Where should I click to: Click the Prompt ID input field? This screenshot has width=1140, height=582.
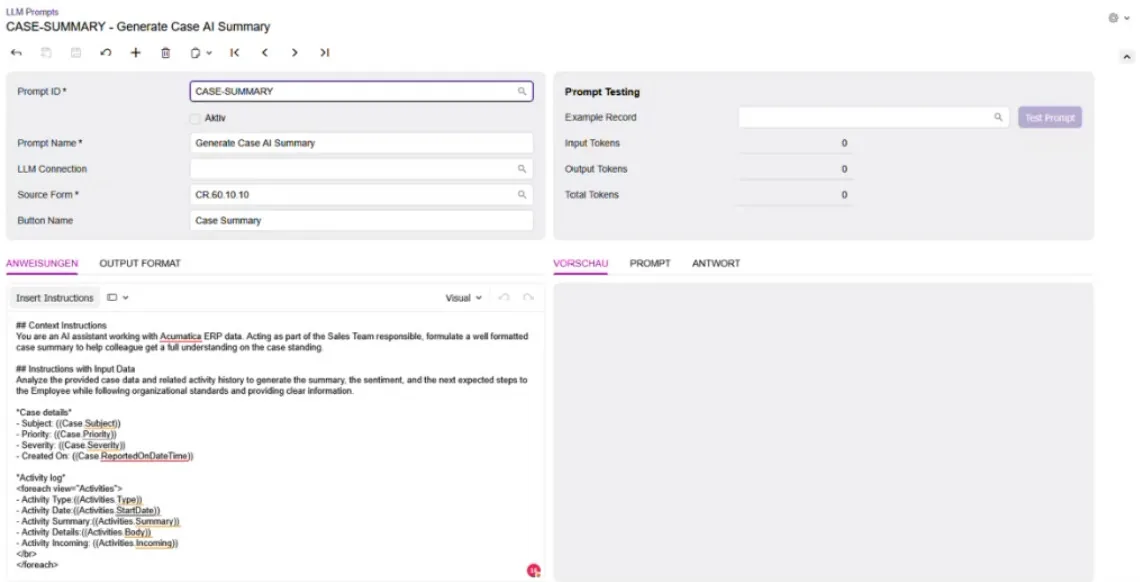[361, 92]
